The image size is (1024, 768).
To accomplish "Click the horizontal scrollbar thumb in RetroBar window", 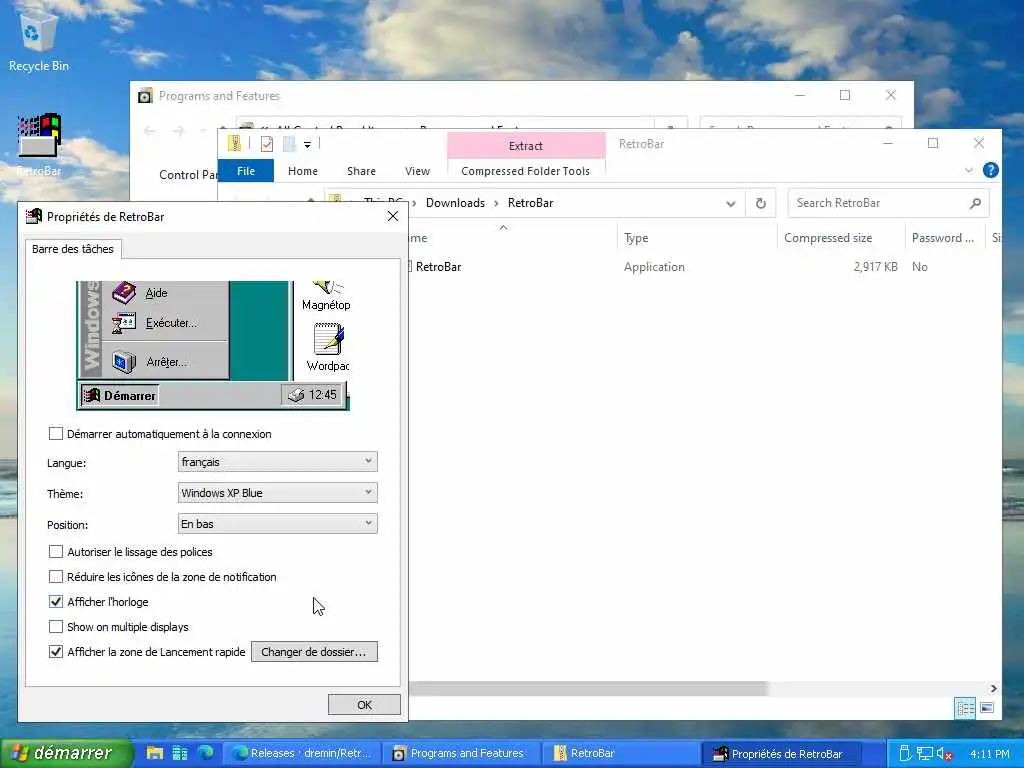I will [x=587, y=688].
